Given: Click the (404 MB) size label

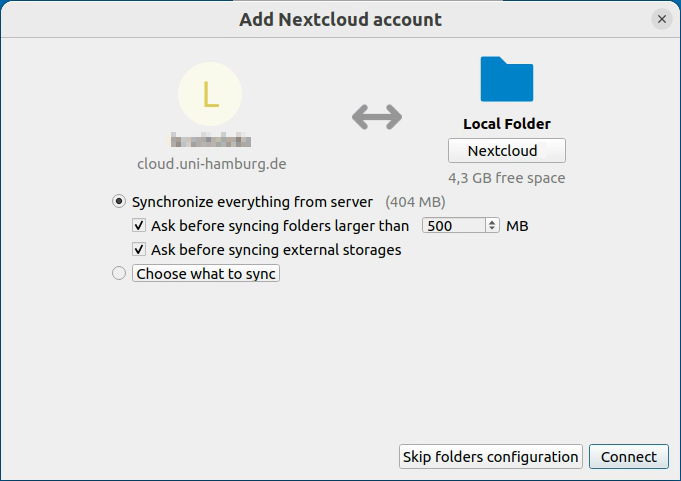Looking at the screenshot, I should point(415,202).
